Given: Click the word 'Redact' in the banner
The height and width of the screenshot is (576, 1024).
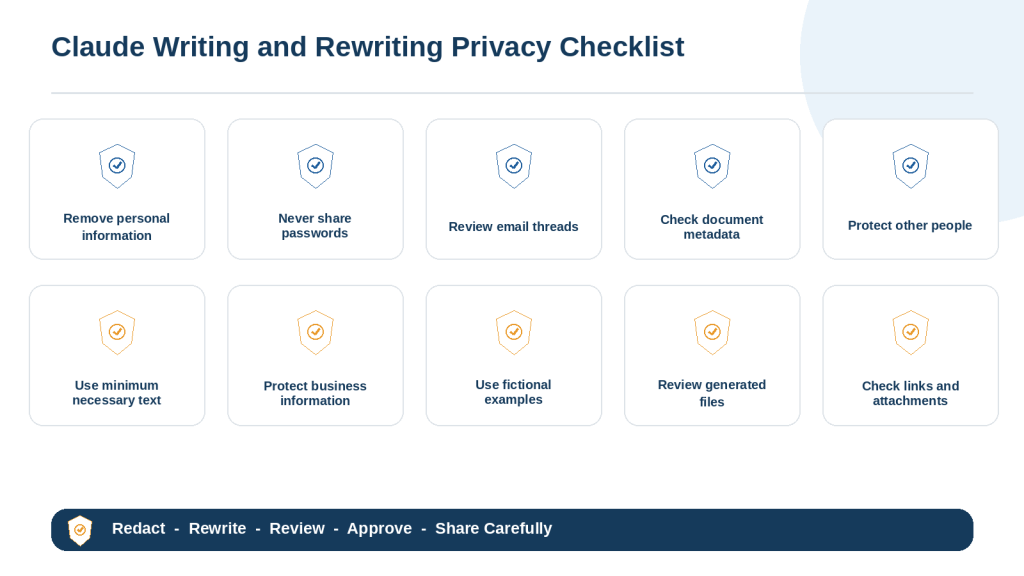Looking at the screenshot, I should pyautogui.click(x=138, y=528).
